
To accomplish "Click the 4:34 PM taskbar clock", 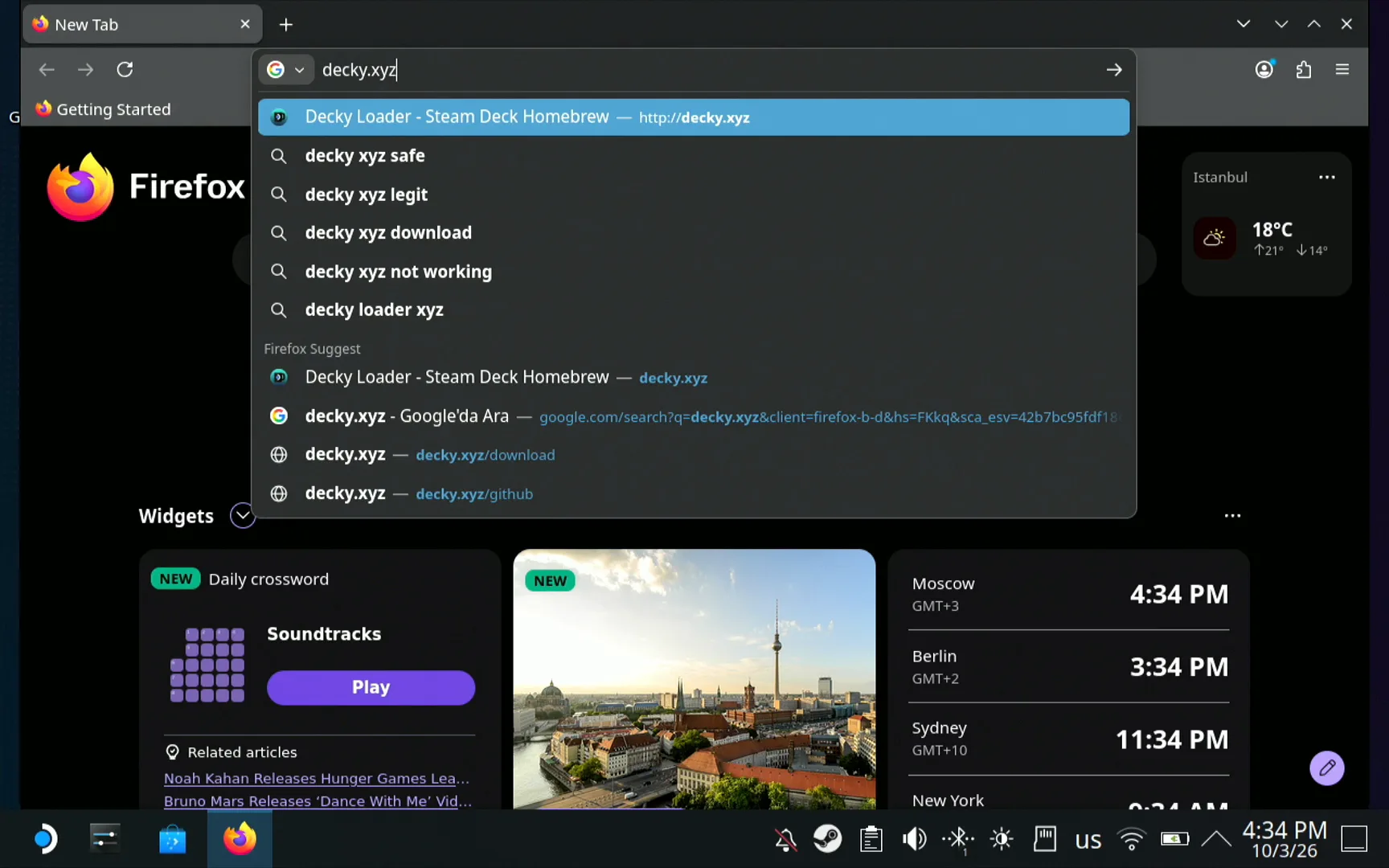I will (1285, 839).
